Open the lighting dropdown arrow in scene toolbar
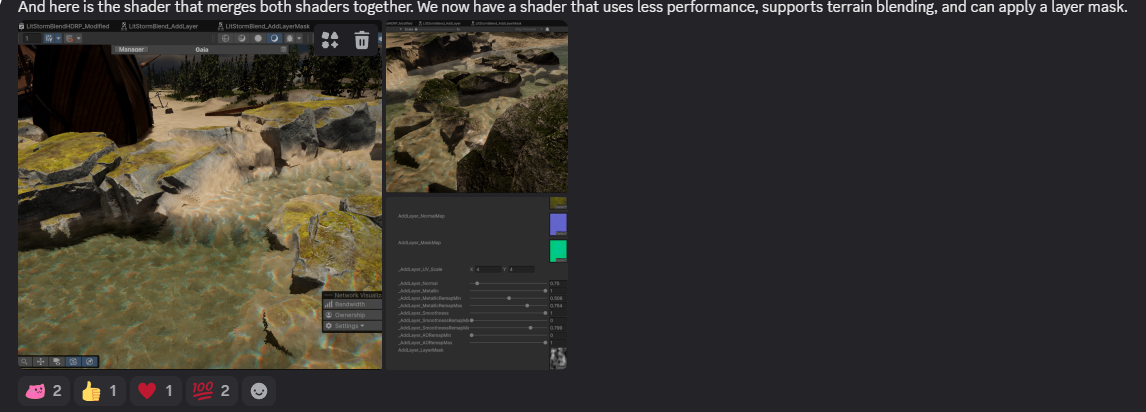Image resolution: width=1146 pixels, height=412 pixels. click(301, 38)
